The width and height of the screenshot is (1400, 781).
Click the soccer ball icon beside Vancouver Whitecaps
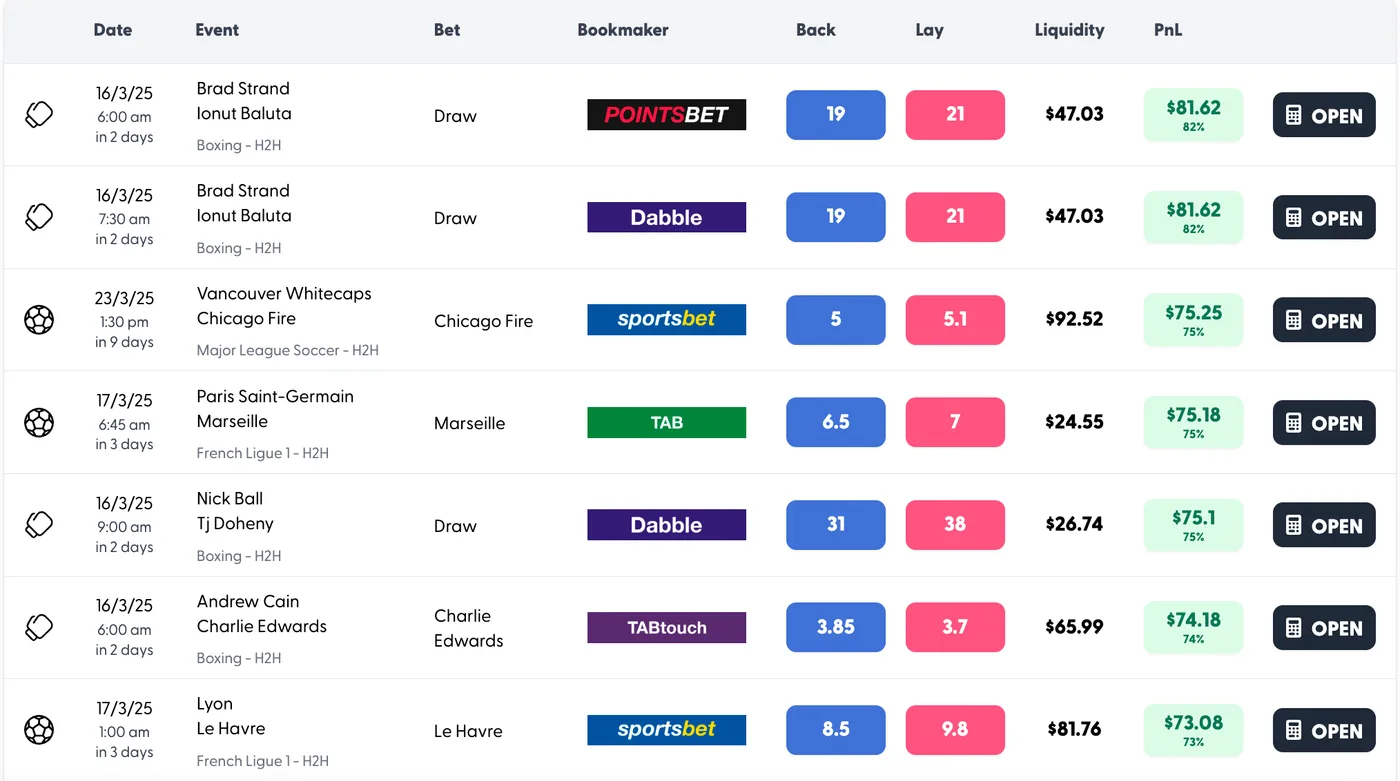point(39,320)
